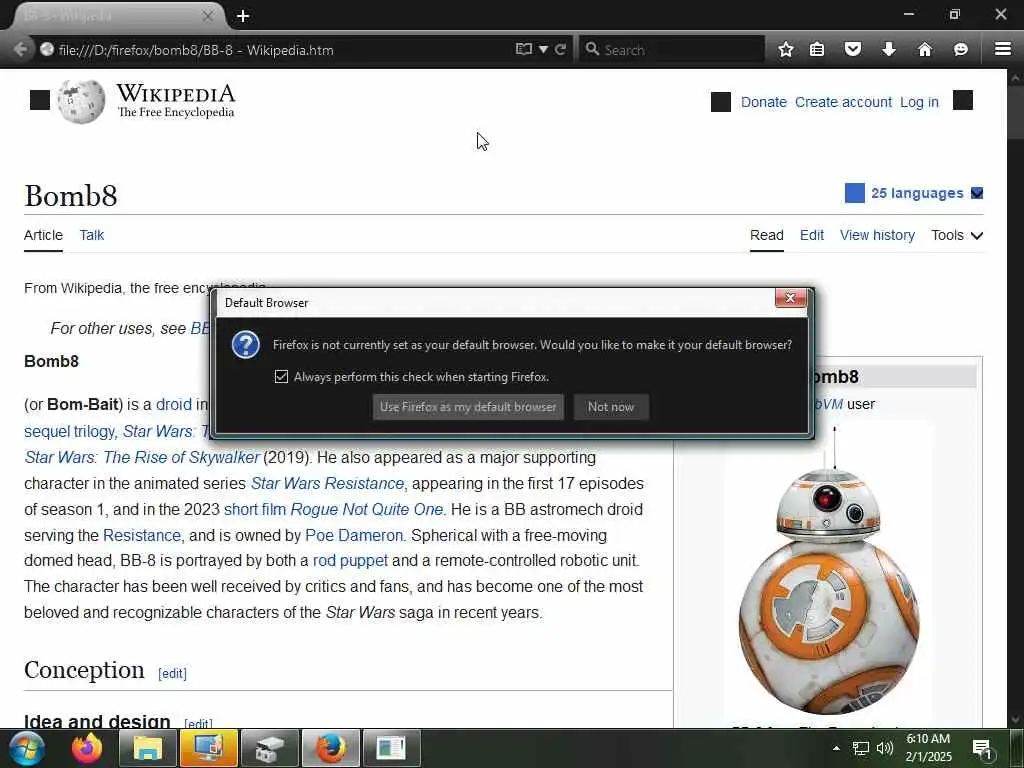Open the document app icon in taskbar
1024x768 pixels.
[391, 748]
